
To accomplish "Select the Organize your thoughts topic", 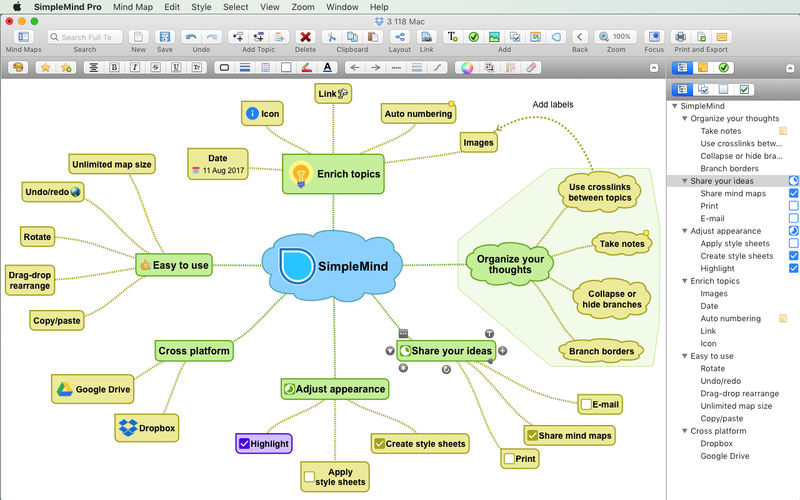I will [509, 264].
